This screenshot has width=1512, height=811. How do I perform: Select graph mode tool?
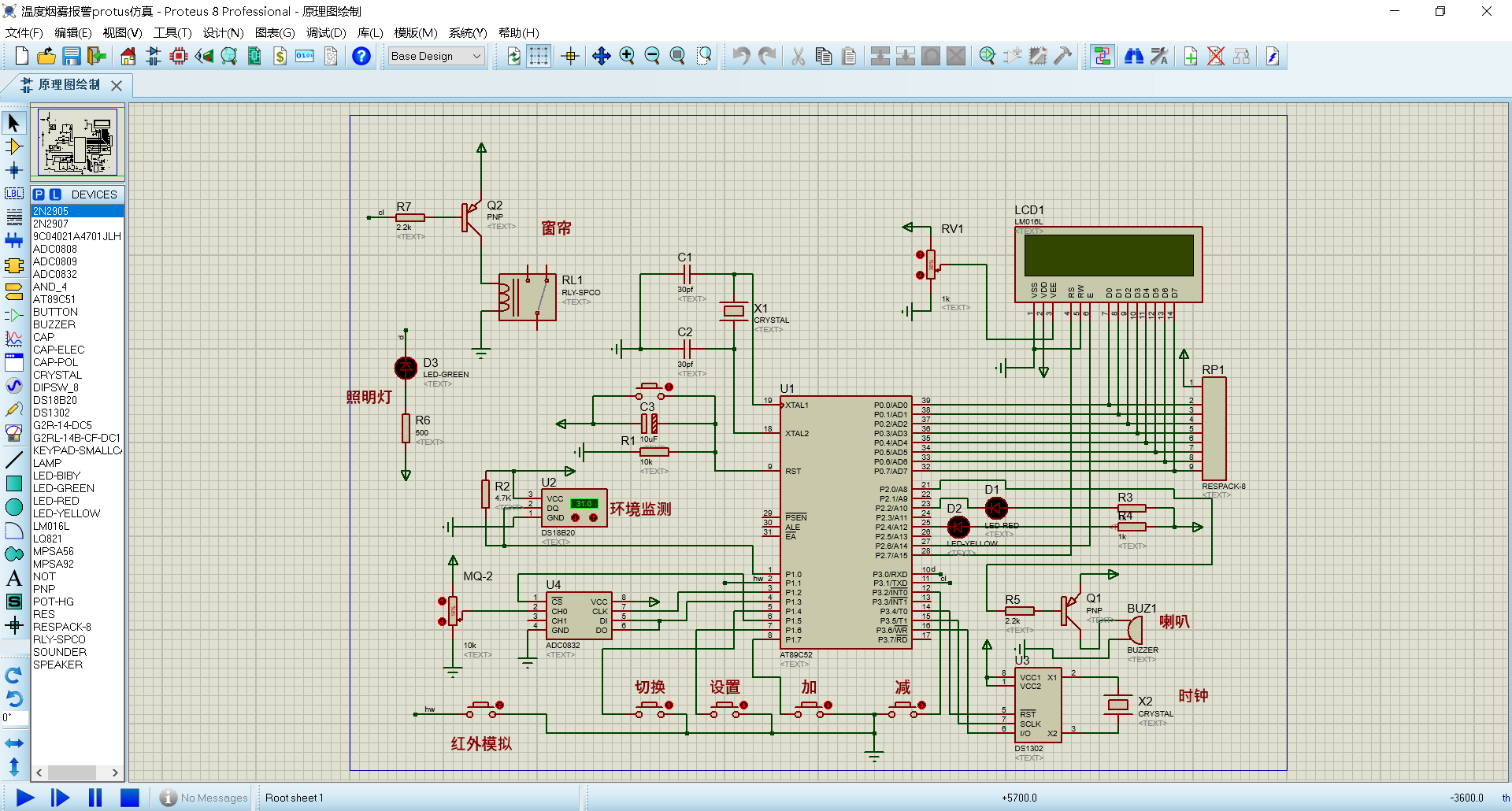(14, 339)
